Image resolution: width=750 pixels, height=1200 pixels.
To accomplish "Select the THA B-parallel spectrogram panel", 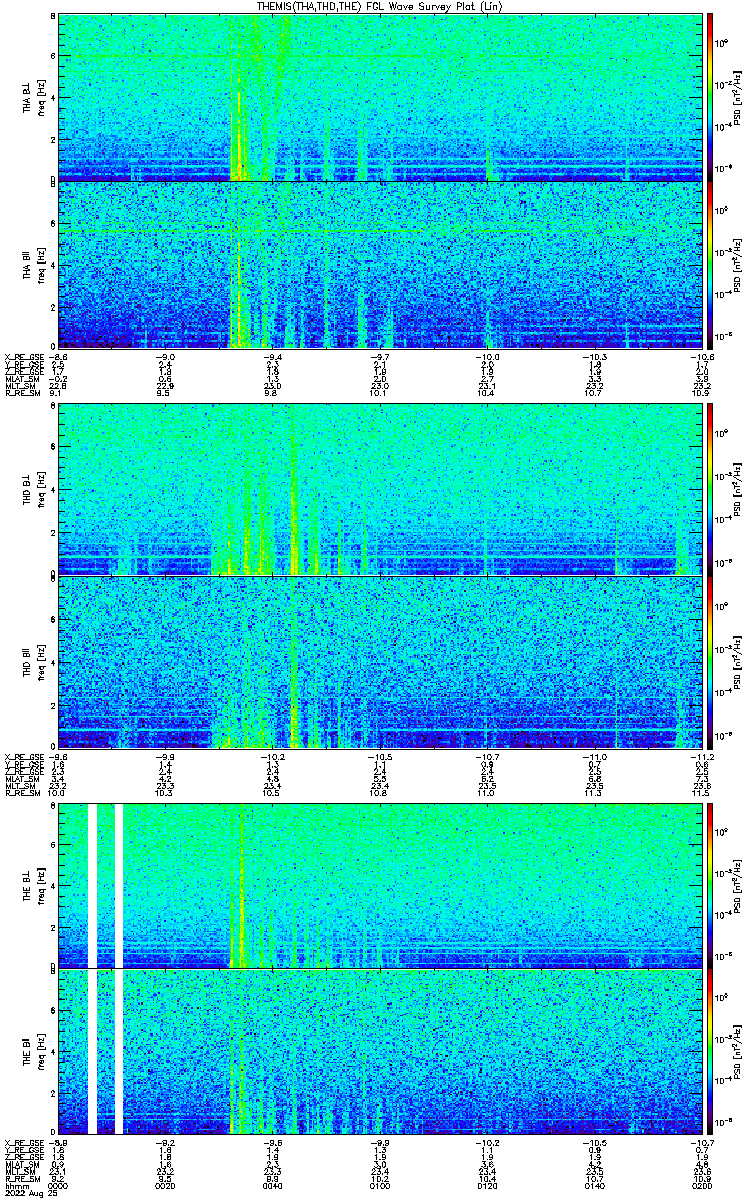I will pyautogui.click(x=380, y=264).
